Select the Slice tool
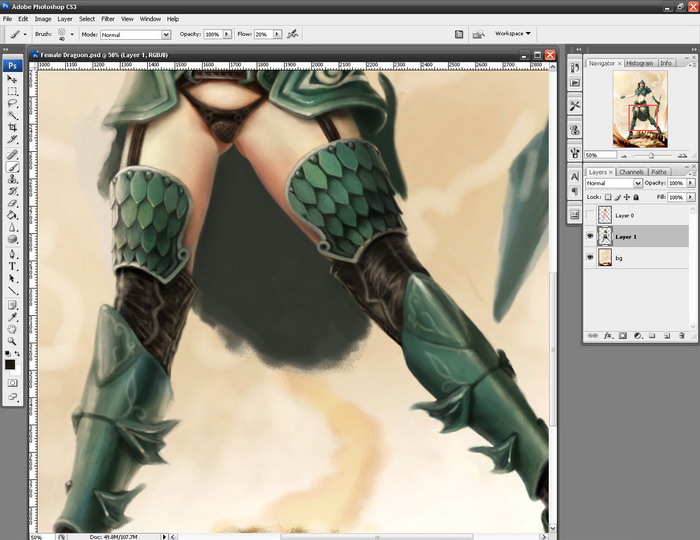Viewport: 700px width, 540px height. click(12, 140)
